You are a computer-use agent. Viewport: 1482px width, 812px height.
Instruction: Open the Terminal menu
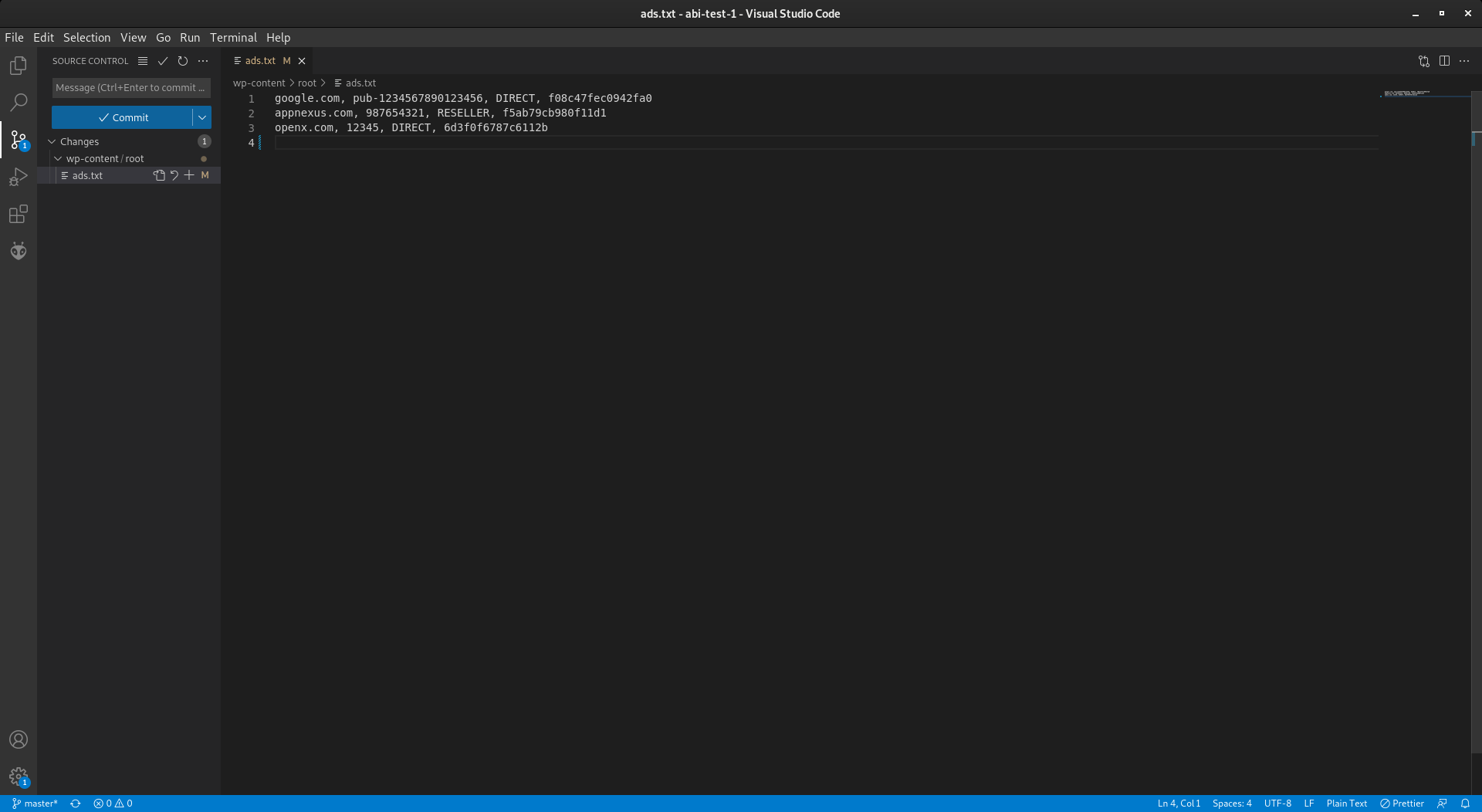[233, 37]
